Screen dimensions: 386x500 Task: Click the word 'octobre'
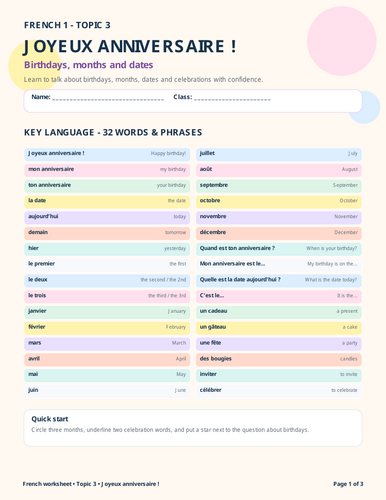210,201
